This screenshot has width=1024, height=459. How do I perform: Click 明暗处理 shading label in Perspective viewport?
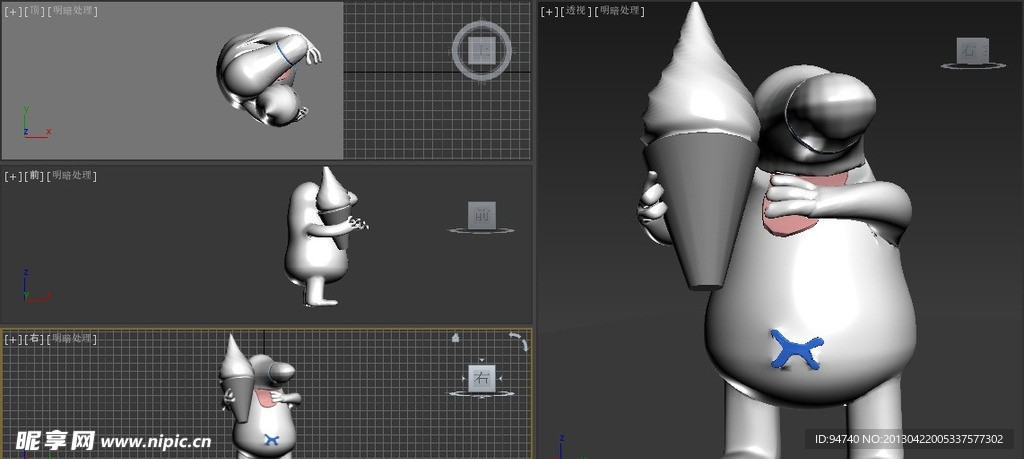click(620, 11)
